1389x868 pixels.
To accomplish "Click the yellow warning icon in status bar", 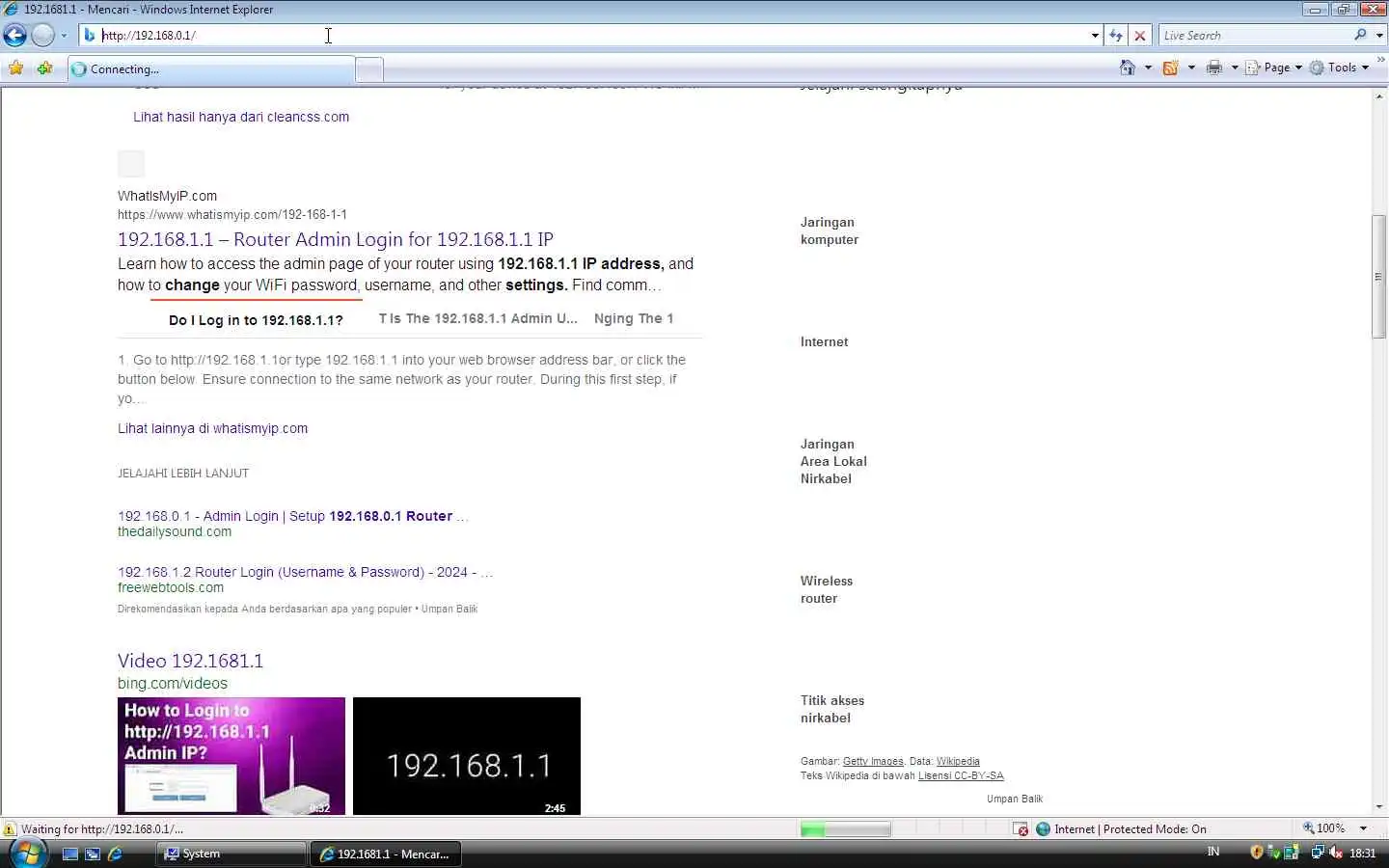I will pos(10,829).
